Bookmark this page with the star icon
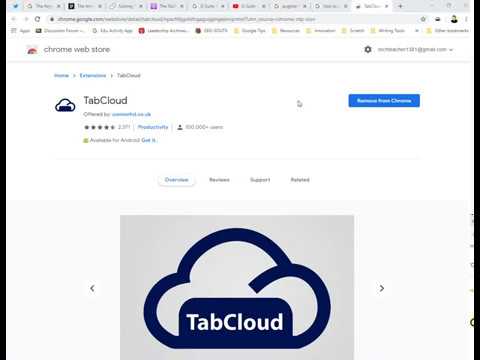Viewport: 480px width, 360px height. (x=423, y=19)
